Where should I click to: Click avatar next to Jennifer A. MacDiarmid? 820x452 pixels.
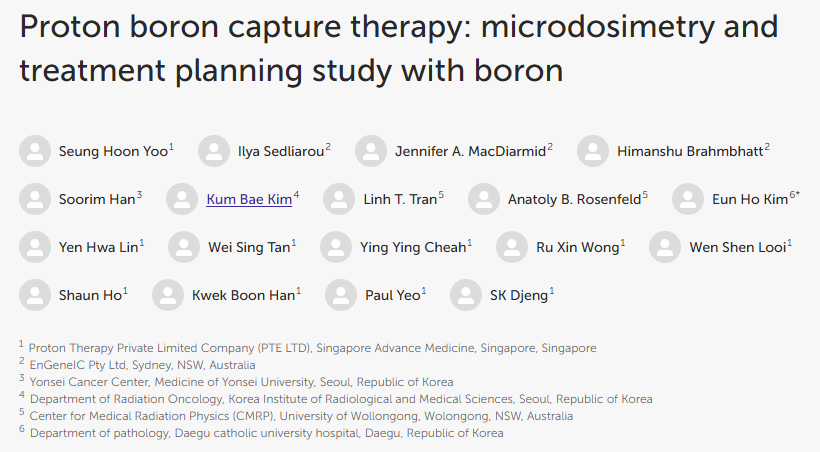click(370, 151)
